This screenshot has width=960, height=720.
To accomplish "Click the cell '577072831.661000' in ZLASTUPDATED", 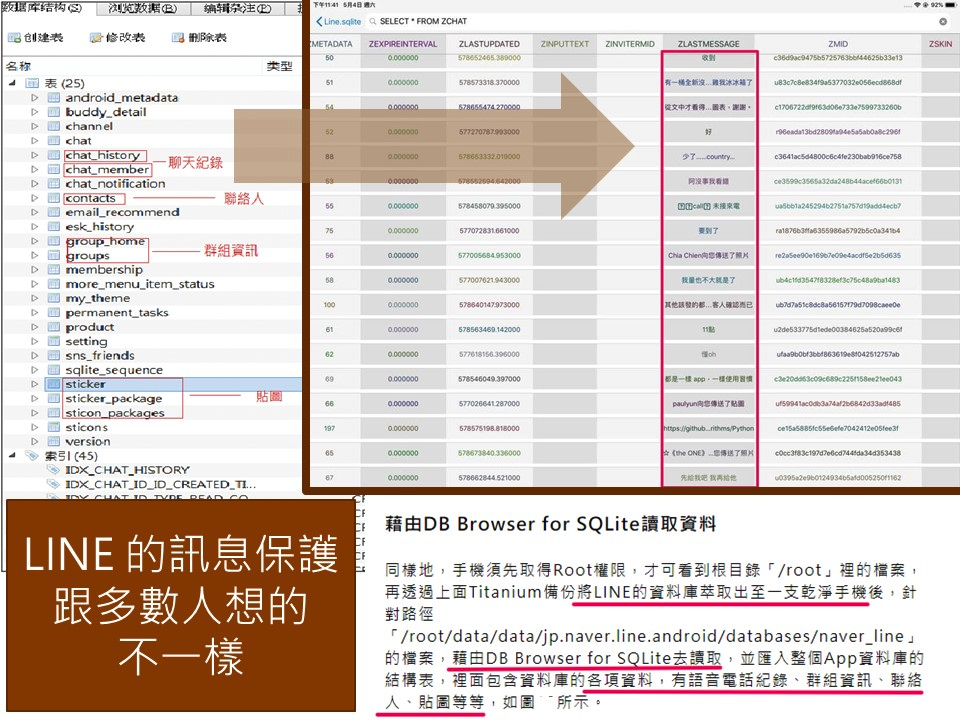I will tap(489, 231).
